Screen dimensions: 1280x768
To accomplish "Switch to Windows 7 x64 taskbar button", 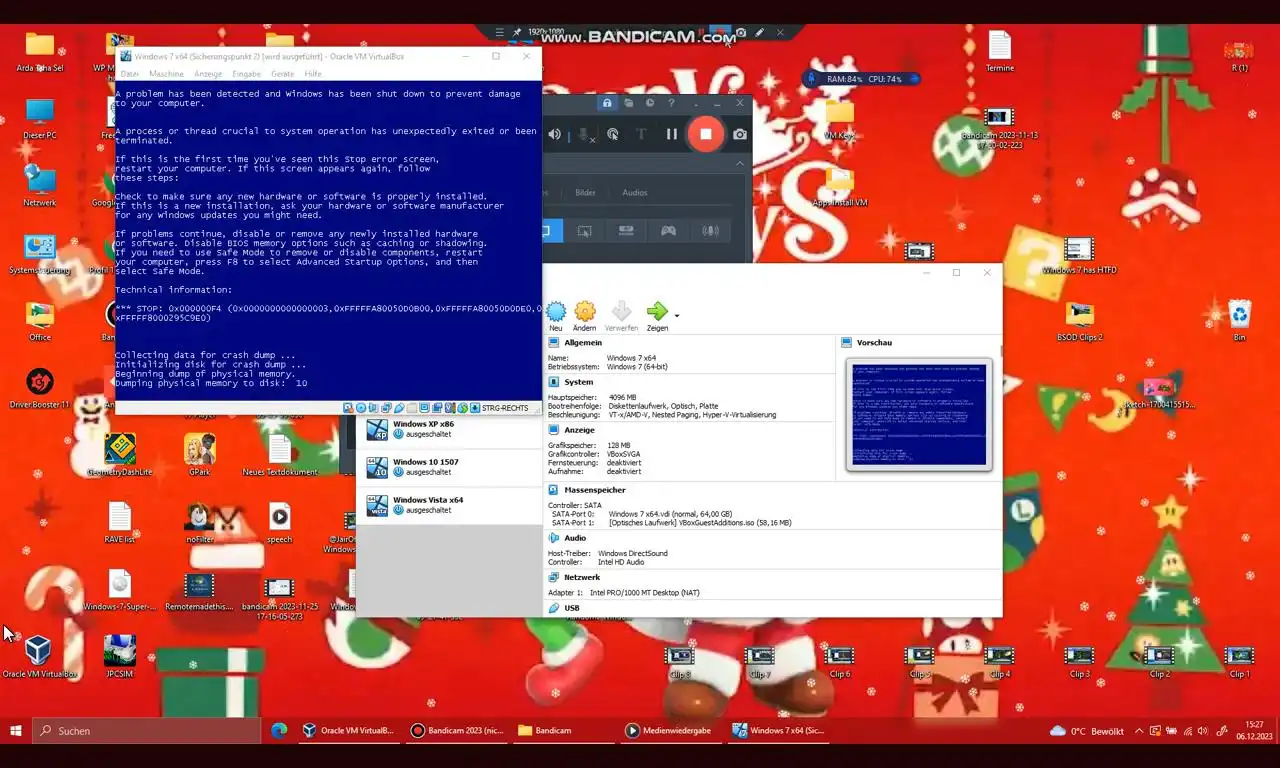I will click(x=780, y=731).
